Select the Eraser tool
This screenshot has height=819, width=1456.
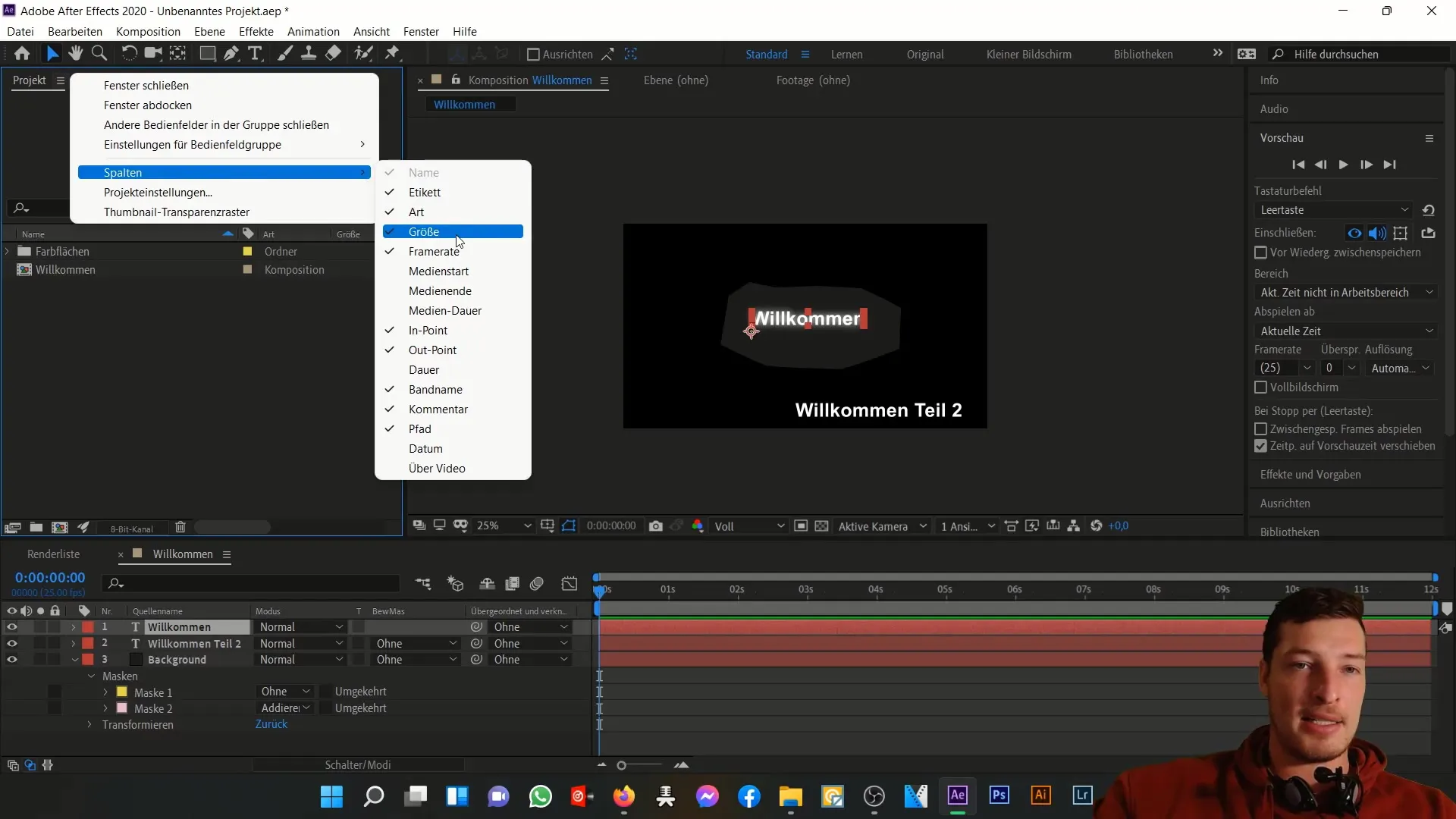(333, 54)
